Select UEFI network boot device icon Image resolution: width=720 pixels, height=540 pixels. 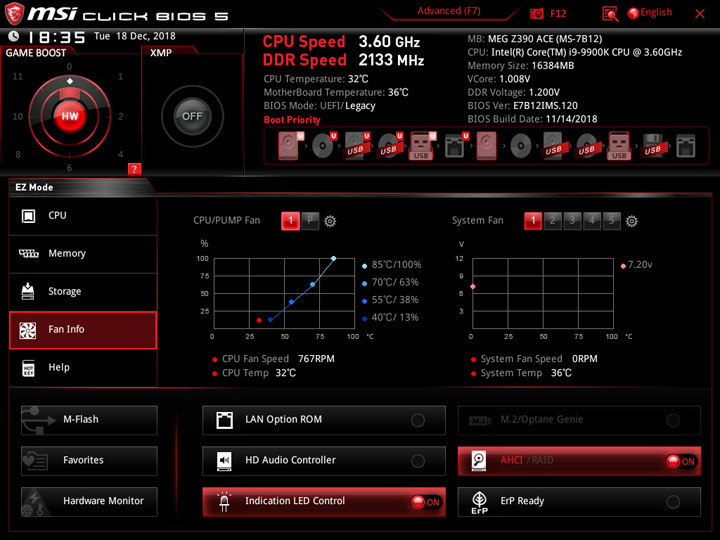tap(456, 146)
